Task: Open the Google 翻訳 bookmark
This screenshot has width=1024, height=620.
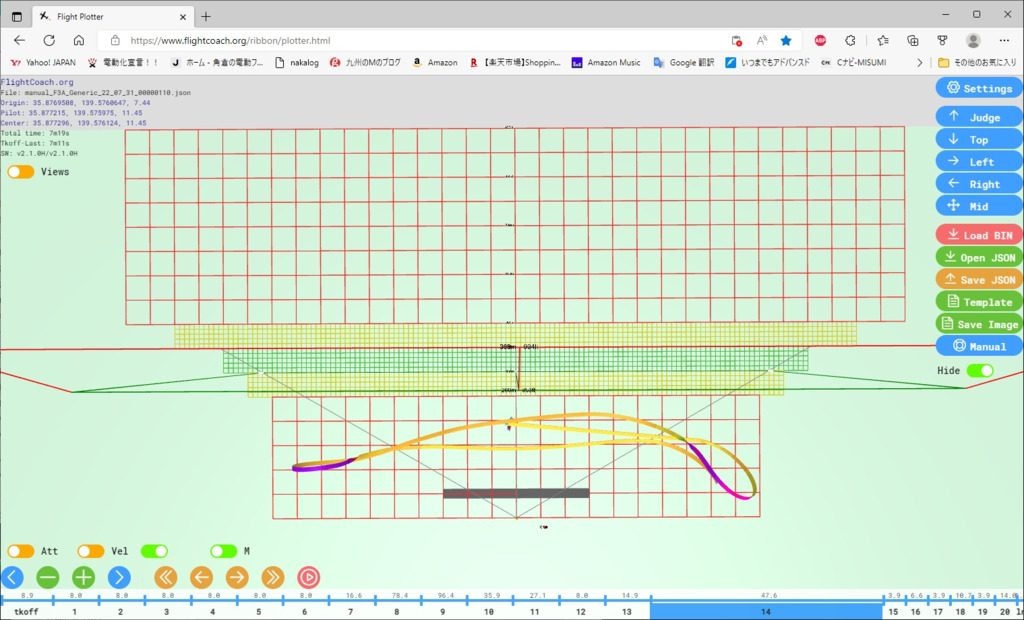Action: tap(684, 63)
